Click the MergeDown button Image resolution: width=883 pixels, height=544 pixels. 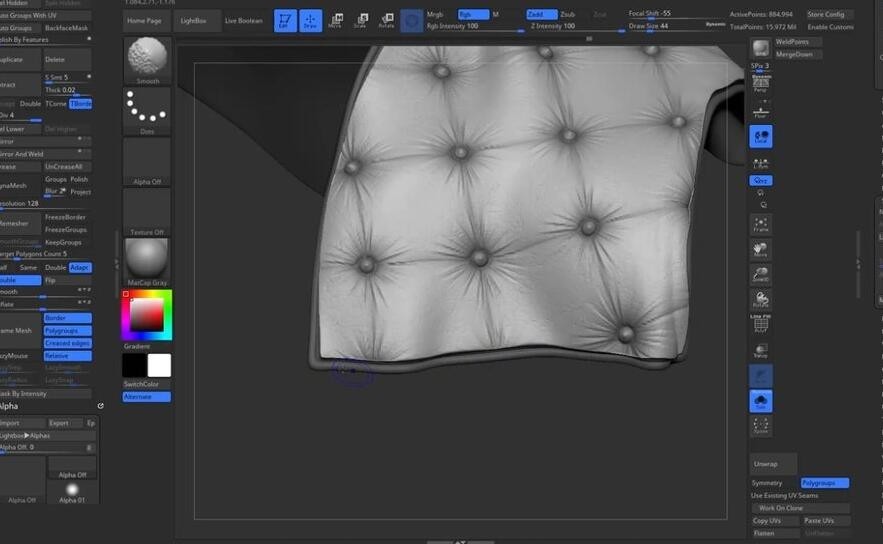tap(798, 55)
